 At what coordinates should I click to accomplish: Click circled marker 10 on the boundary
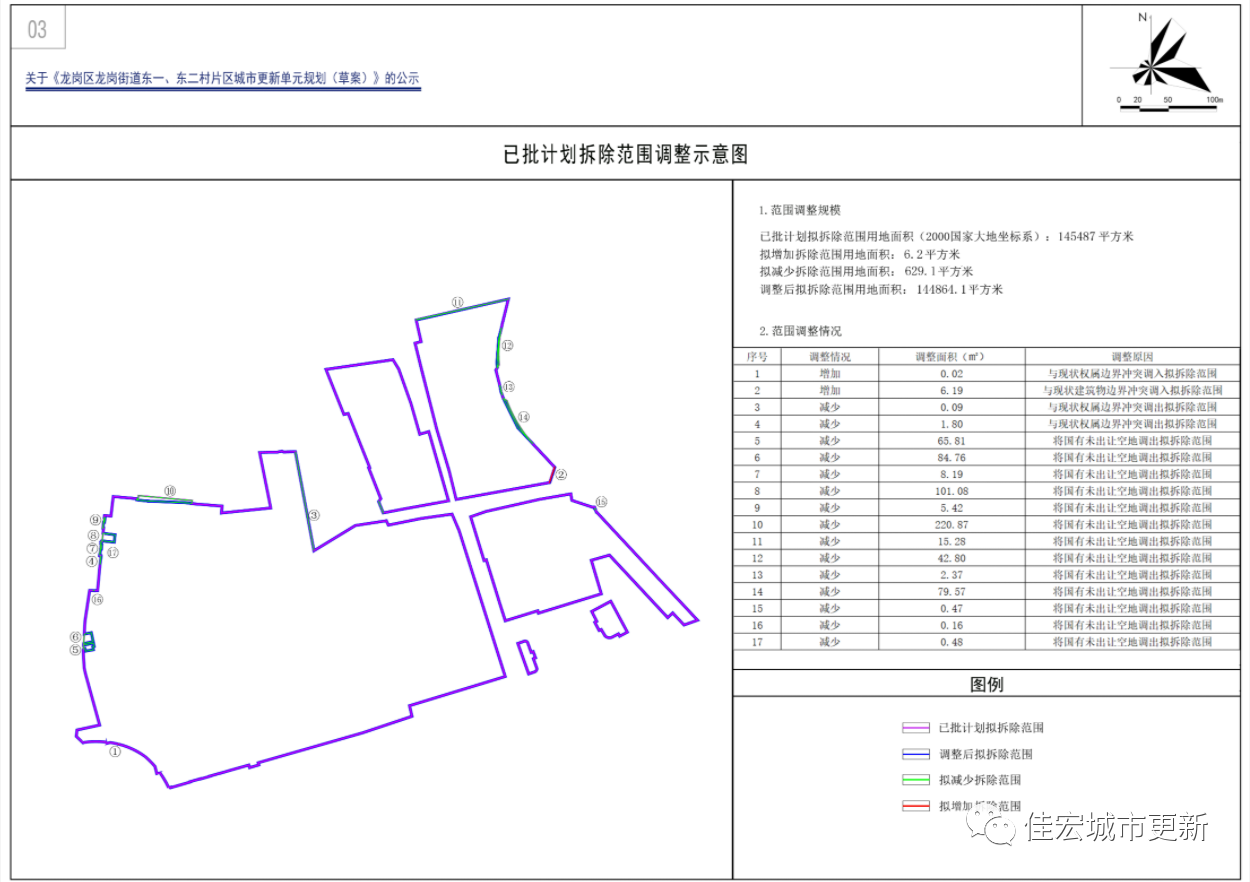click(x=170, y=491)
